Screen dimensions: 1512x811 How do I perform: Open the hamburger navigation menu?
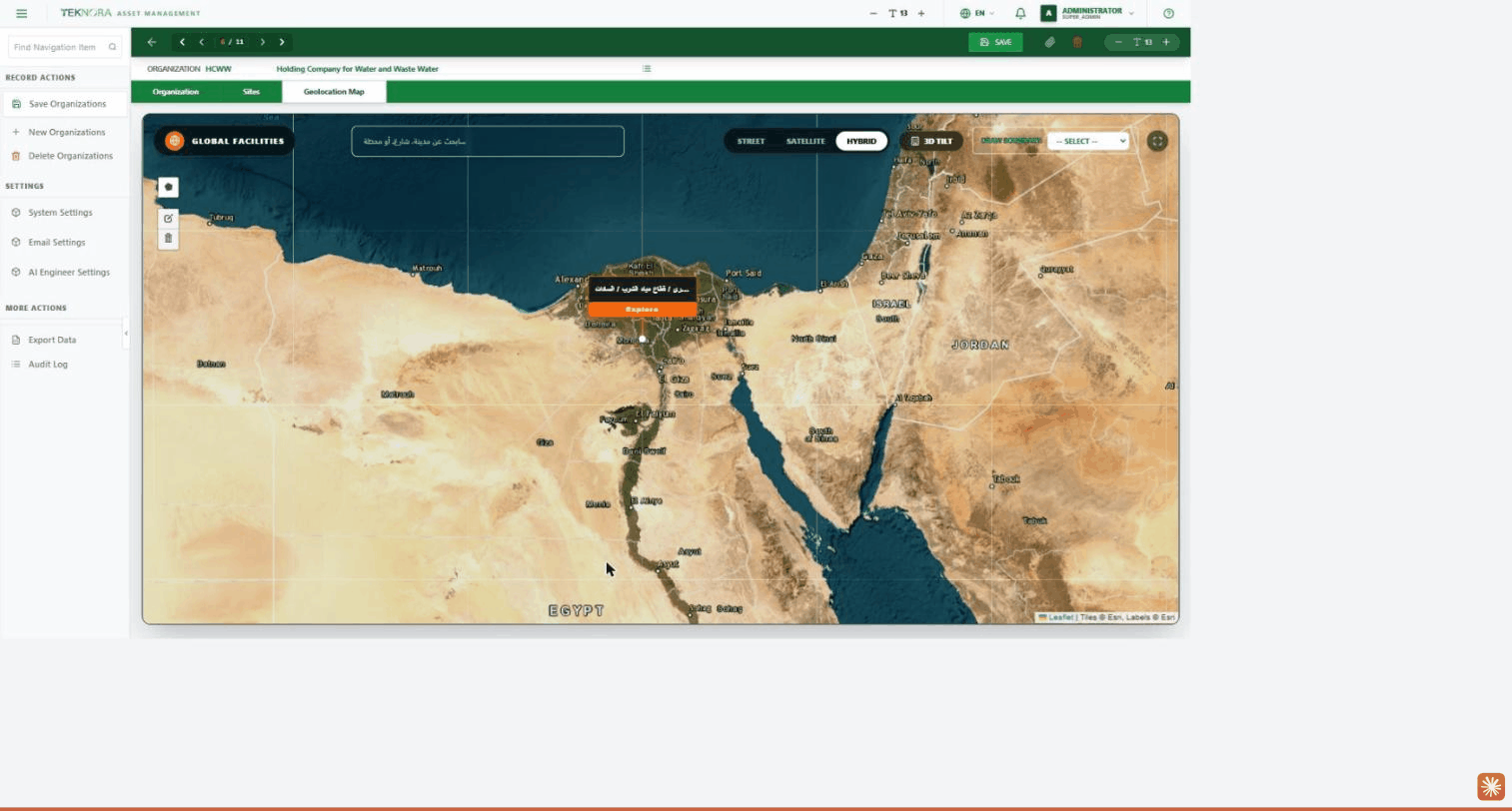pyautogui.click(x=21, y=13)
